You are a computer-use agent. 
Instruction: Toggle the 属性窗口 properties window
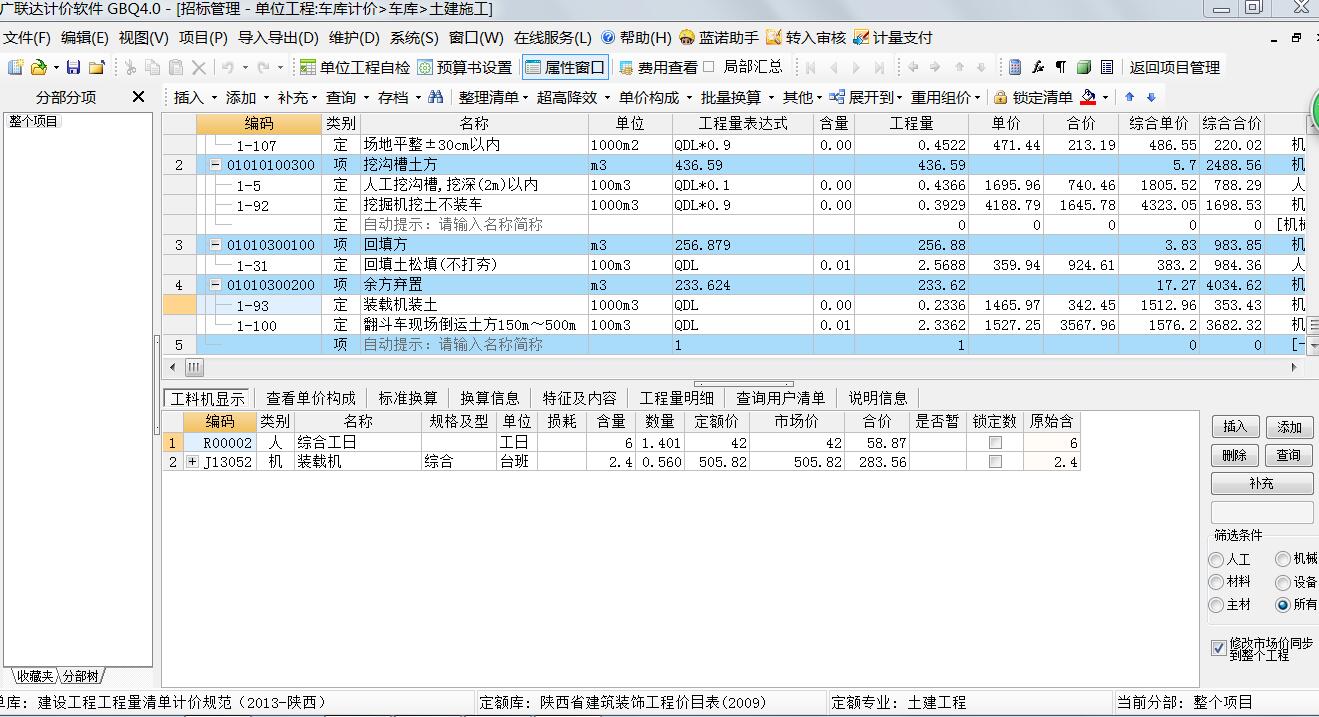(x=565, y=68)
